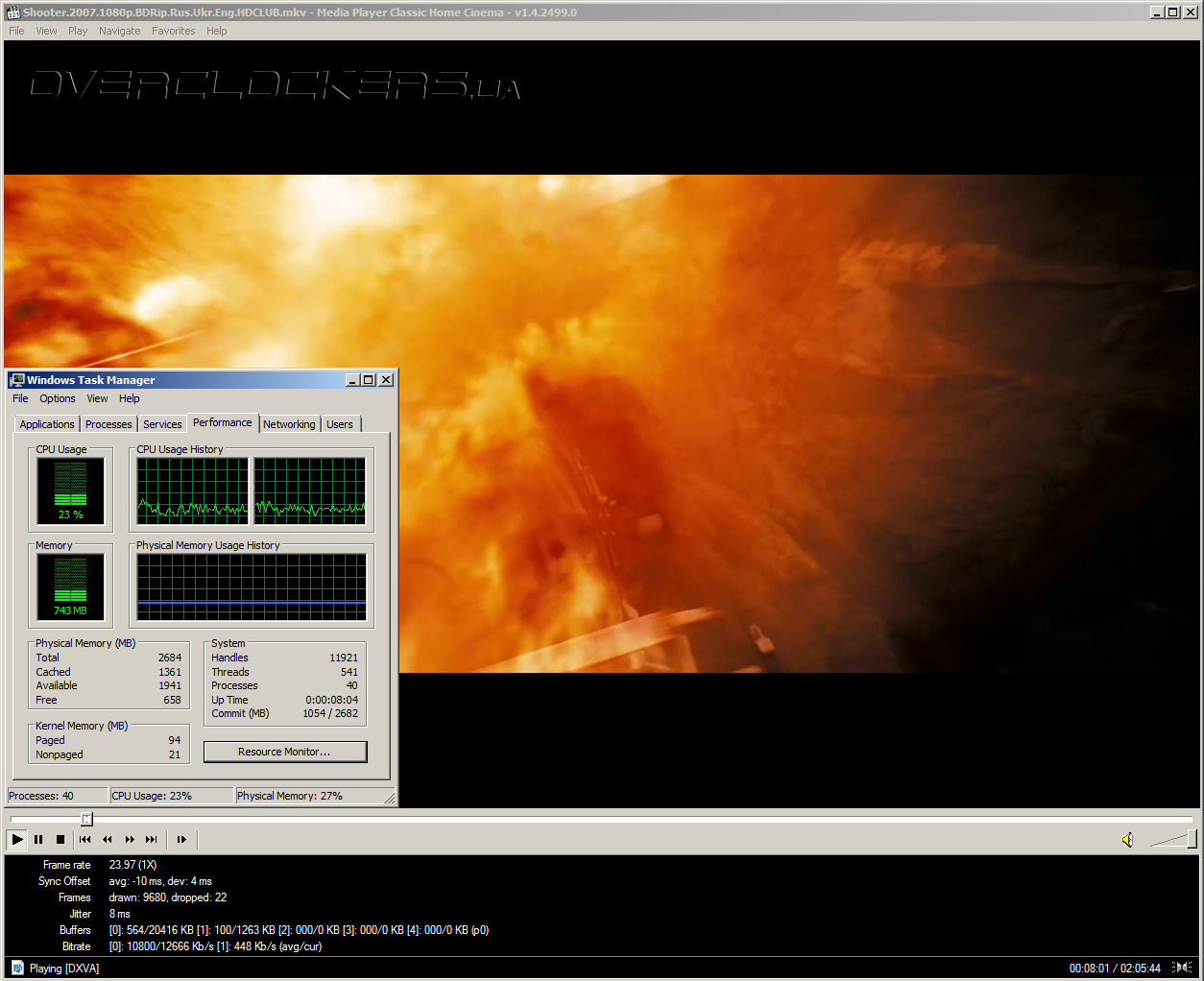Click the audio indicator icon in status bar
The width and height of the screenshot is (1204, 981).
pos(1182,968)
